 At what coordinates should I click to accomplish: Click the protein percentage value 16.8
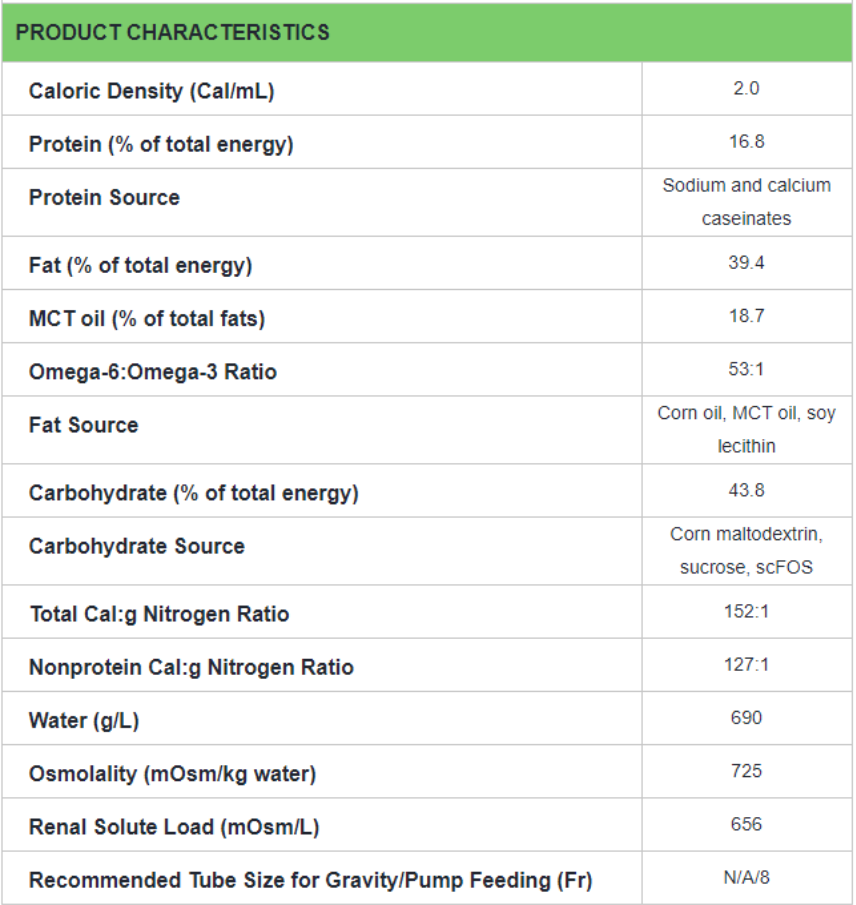pos(746,142)
